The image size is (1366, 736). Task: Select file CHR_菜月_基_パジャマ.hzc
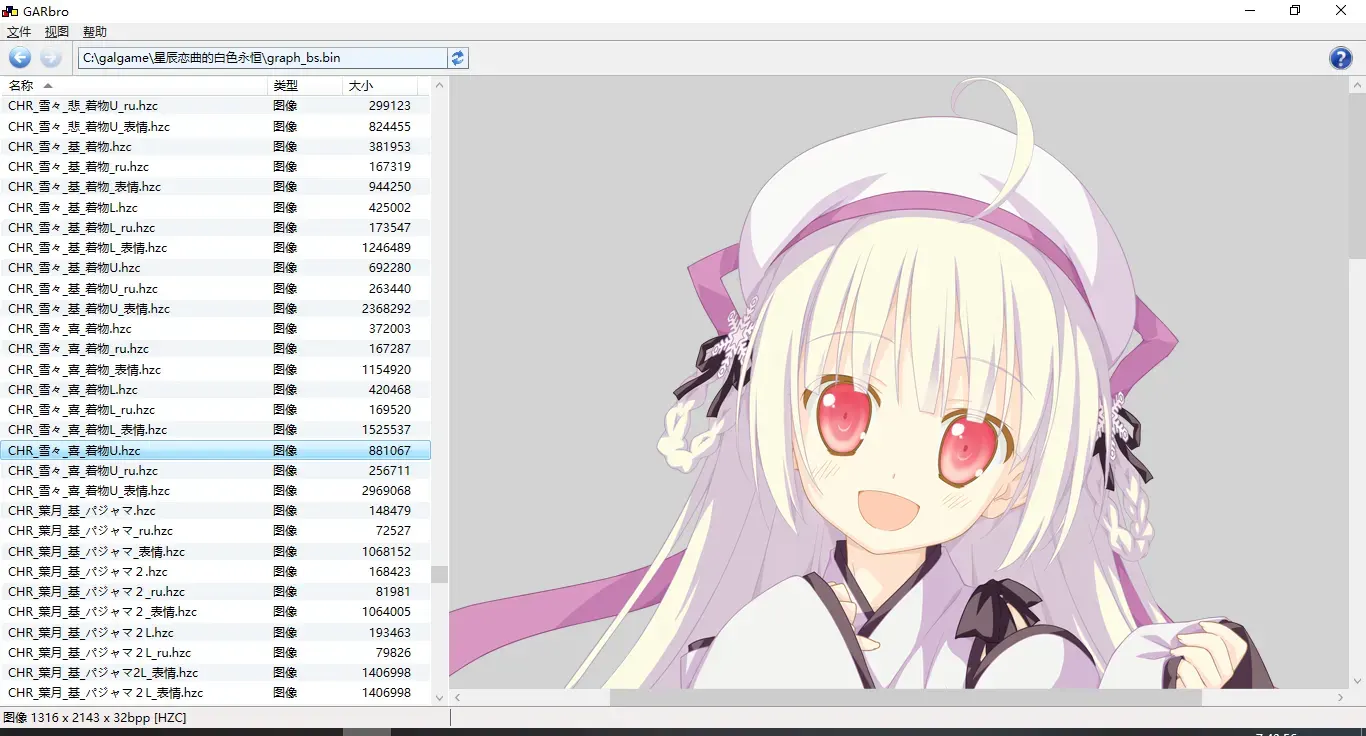[215, 510]
